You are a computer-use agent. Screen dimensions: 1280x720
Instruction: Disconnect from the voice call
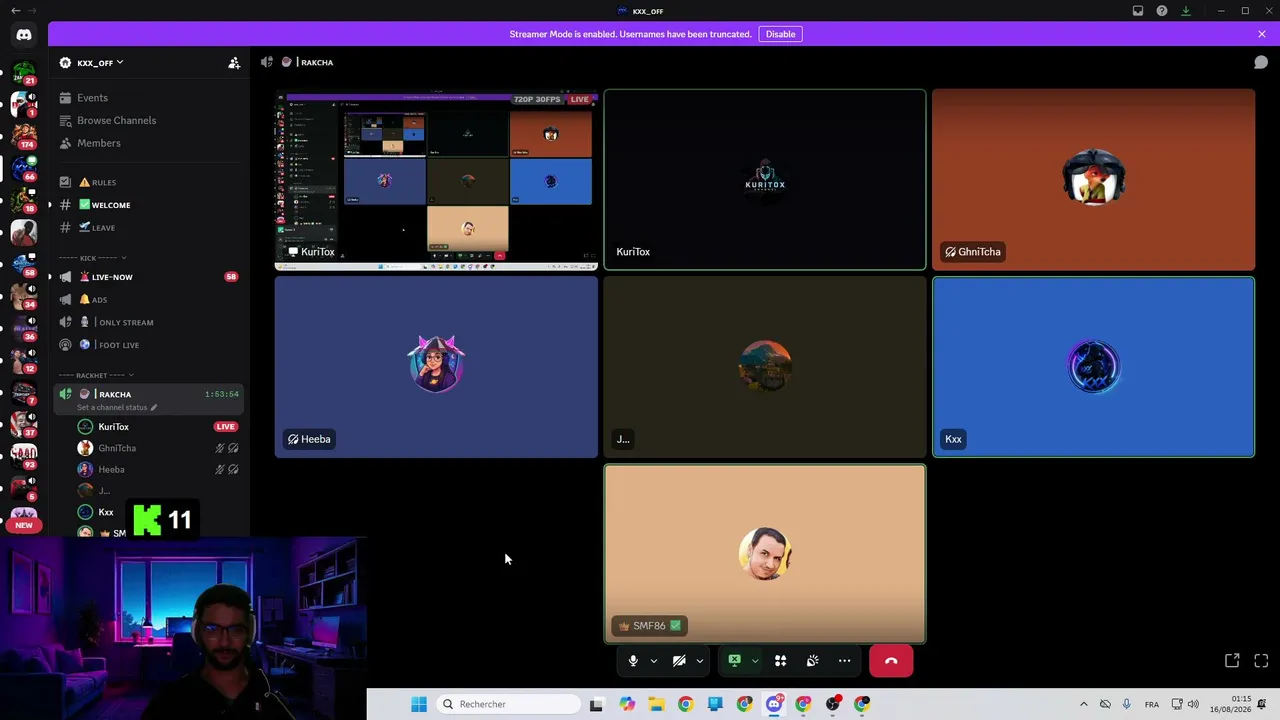click(x=891, y=661)
